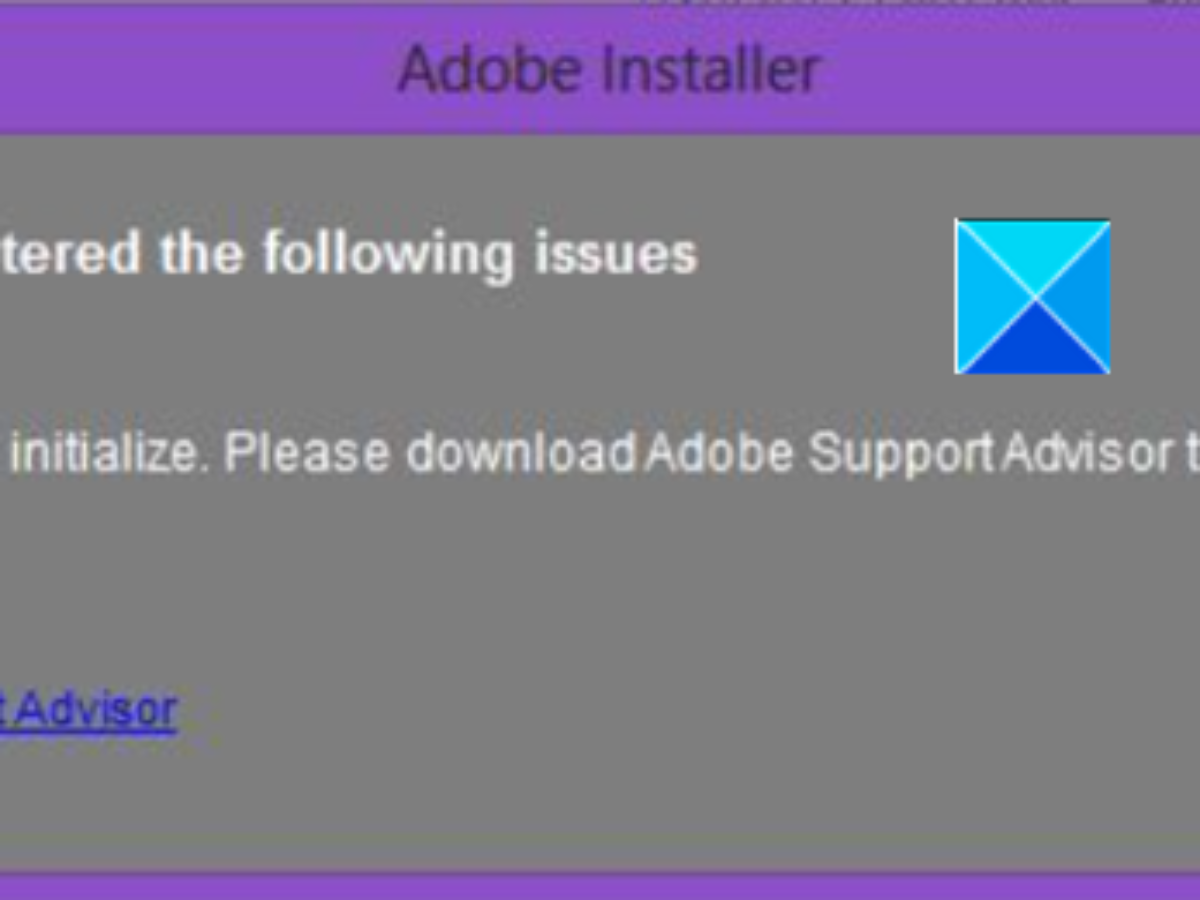
Task: Click the partial "tered" text in the heading
Action: [70, 254]
